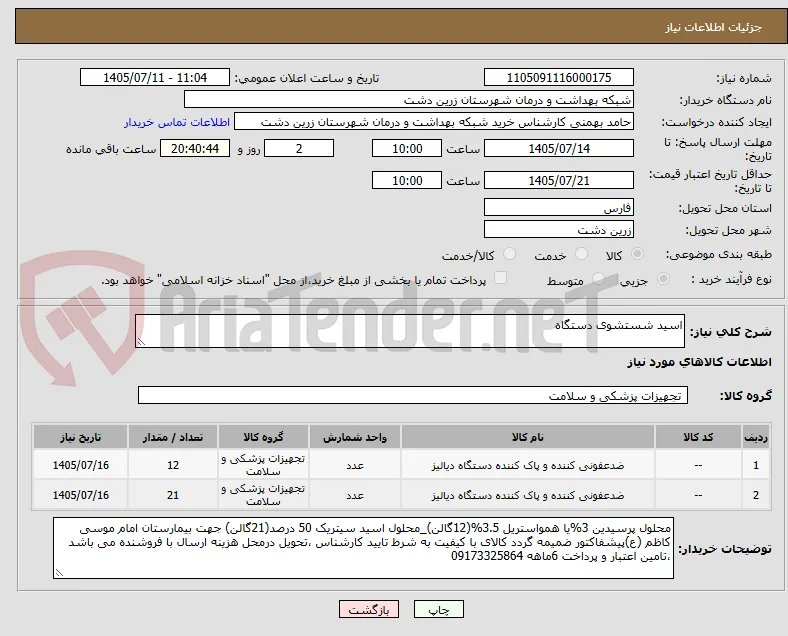
Task: Click the general description text area اسید شستشوی دستگاه
Action: click(410, 331)
